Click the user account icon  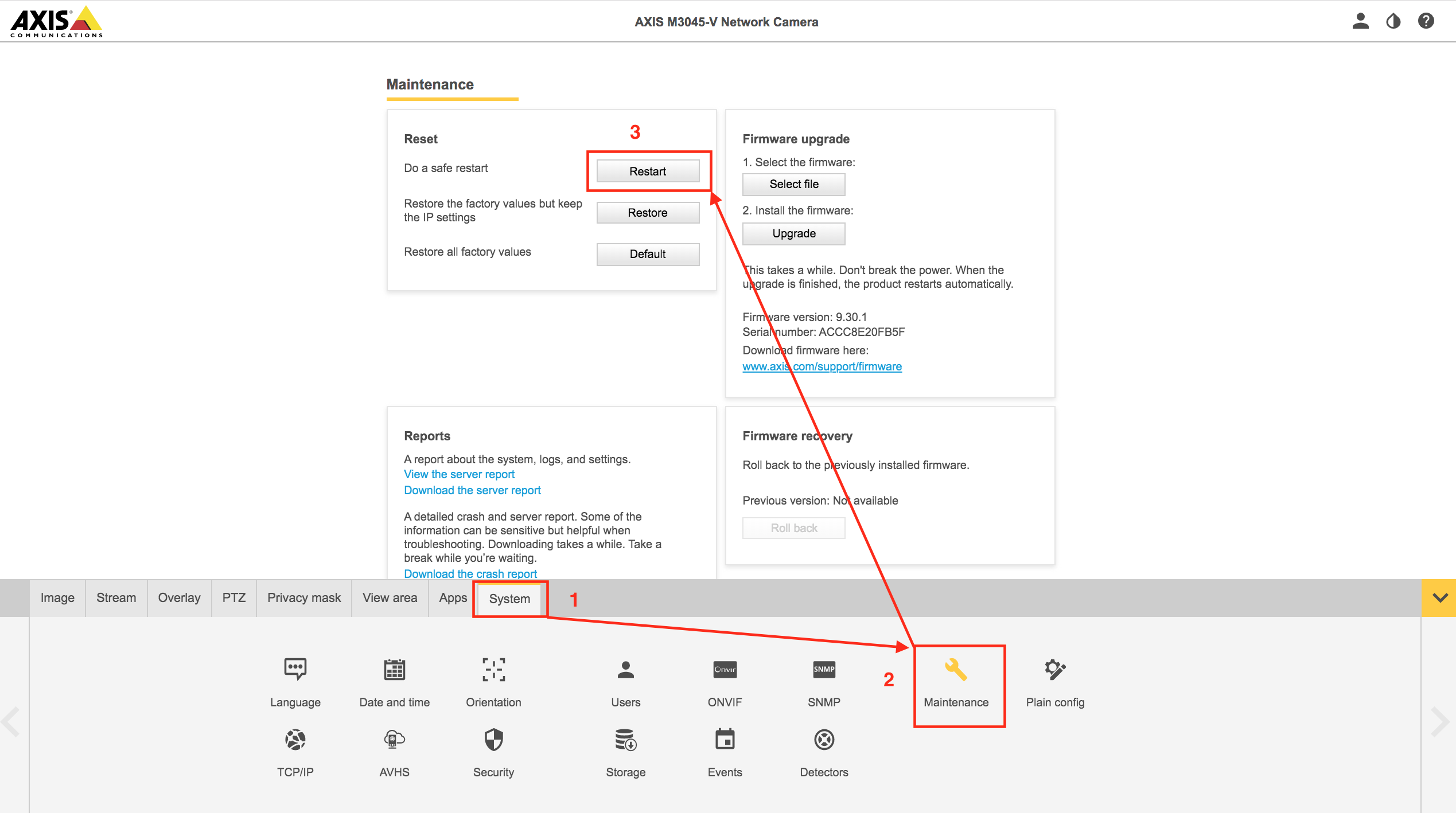1361,21
